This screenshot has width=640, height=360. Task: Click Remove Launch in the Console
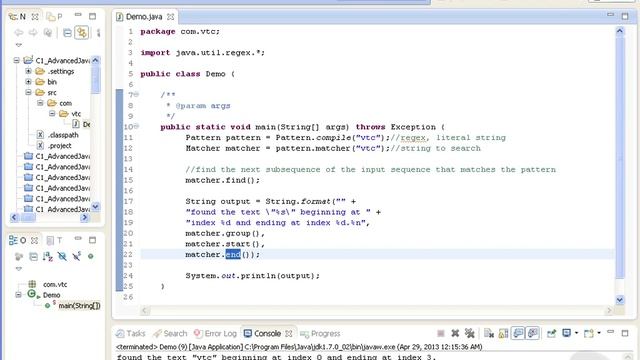tap(455, 333)
